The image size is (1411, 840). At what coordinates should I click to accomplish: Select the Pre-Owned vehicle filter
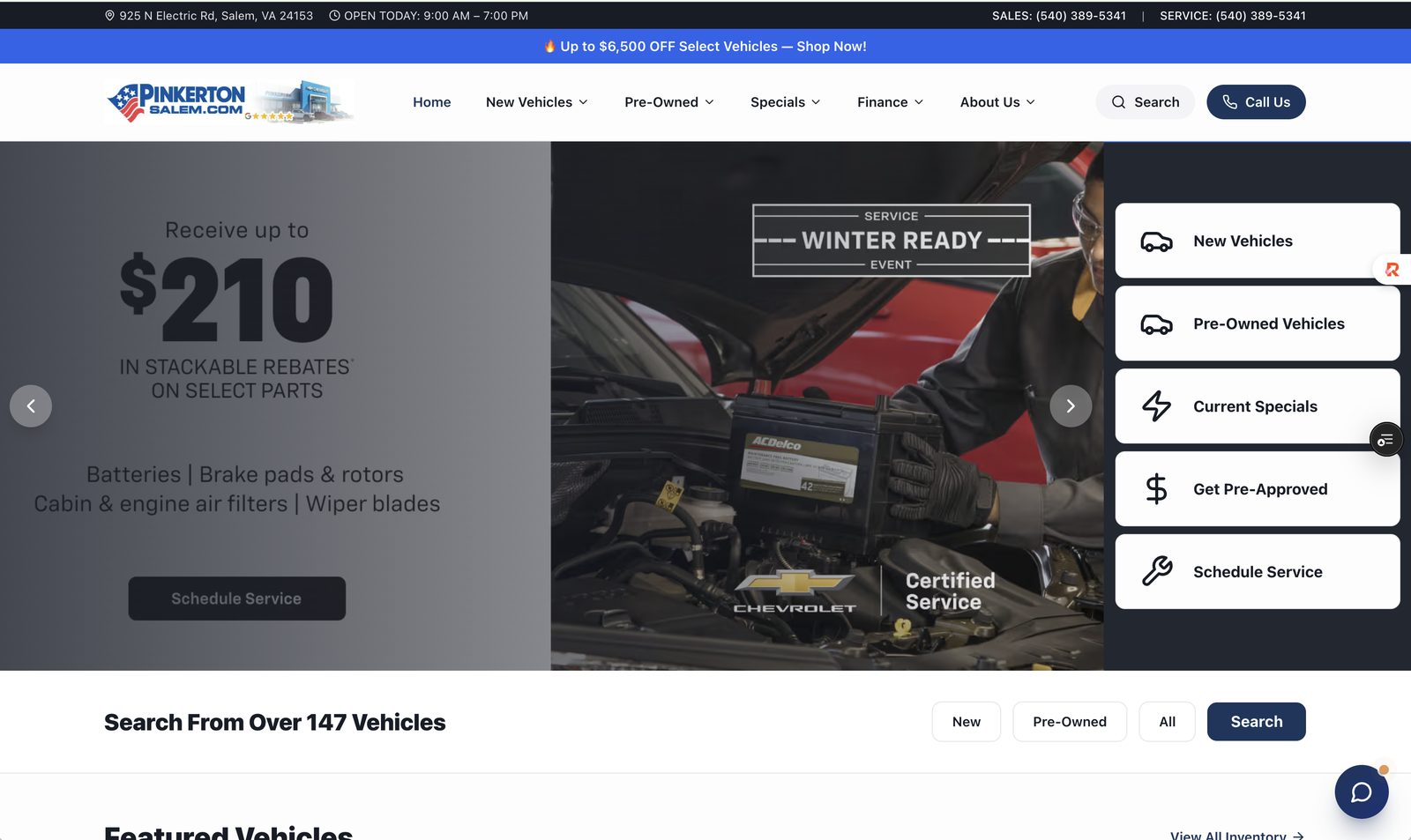pyautogui.click(x=1070, y=722)
